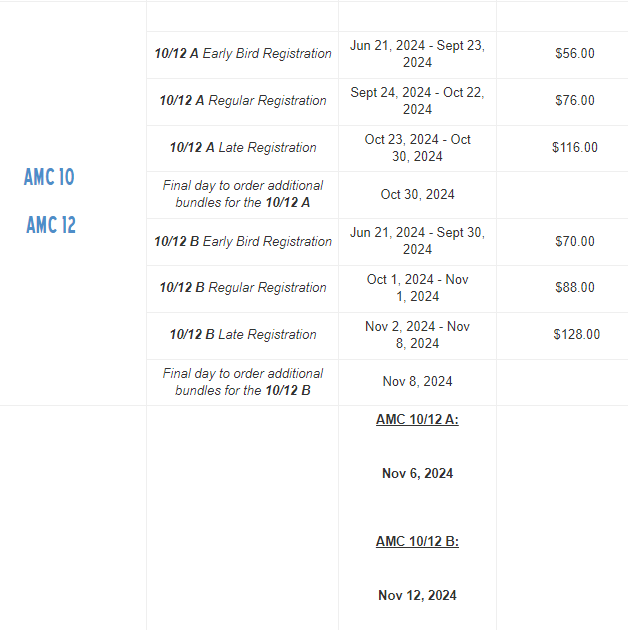Select the Nov 12, 2024 competition date
This screenshot has width=628, height=630.
(417, 595)
